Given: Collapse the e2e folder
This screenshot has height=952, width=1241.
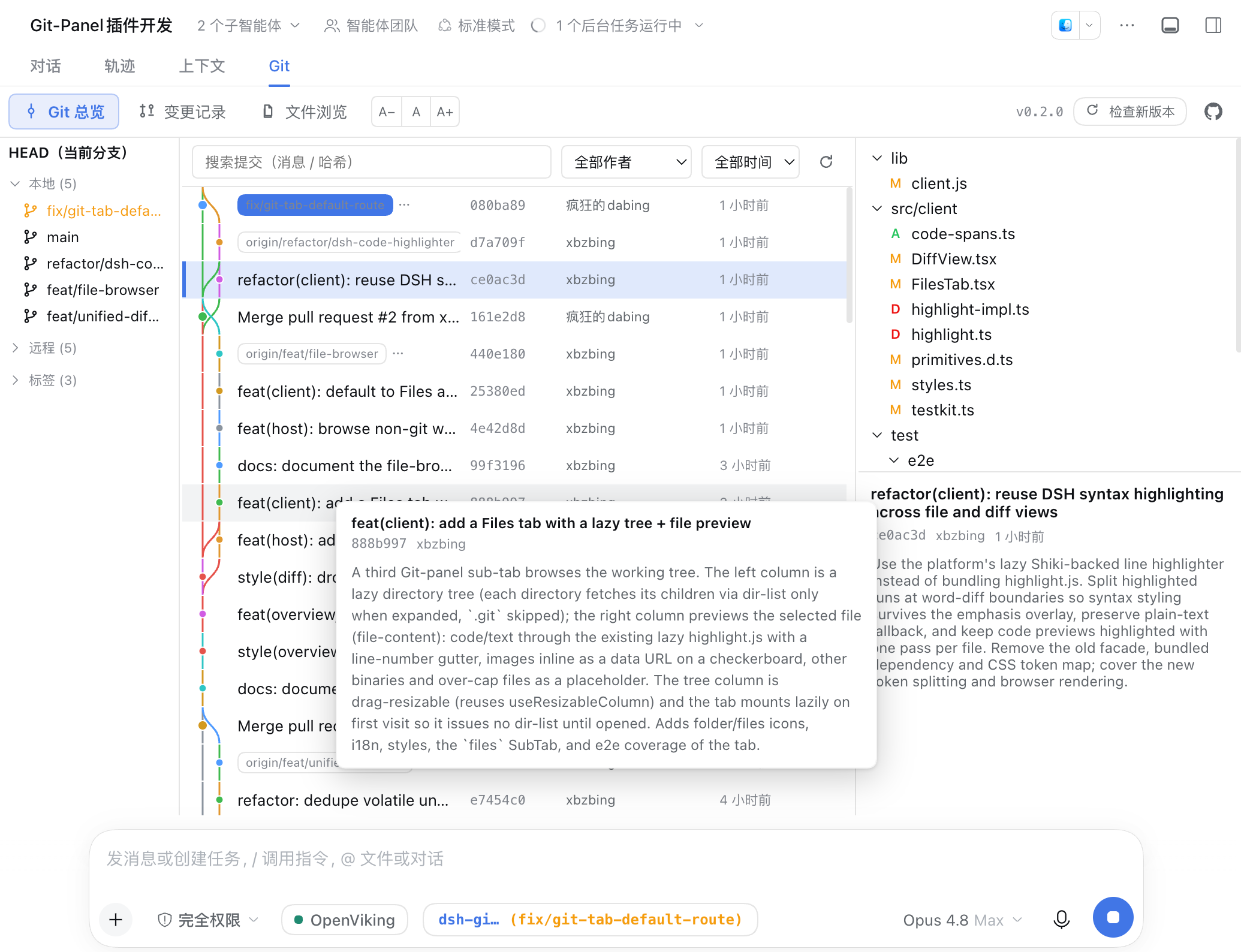Looking at the screenshot, I should pyautogui.click(x=894, y=460).
